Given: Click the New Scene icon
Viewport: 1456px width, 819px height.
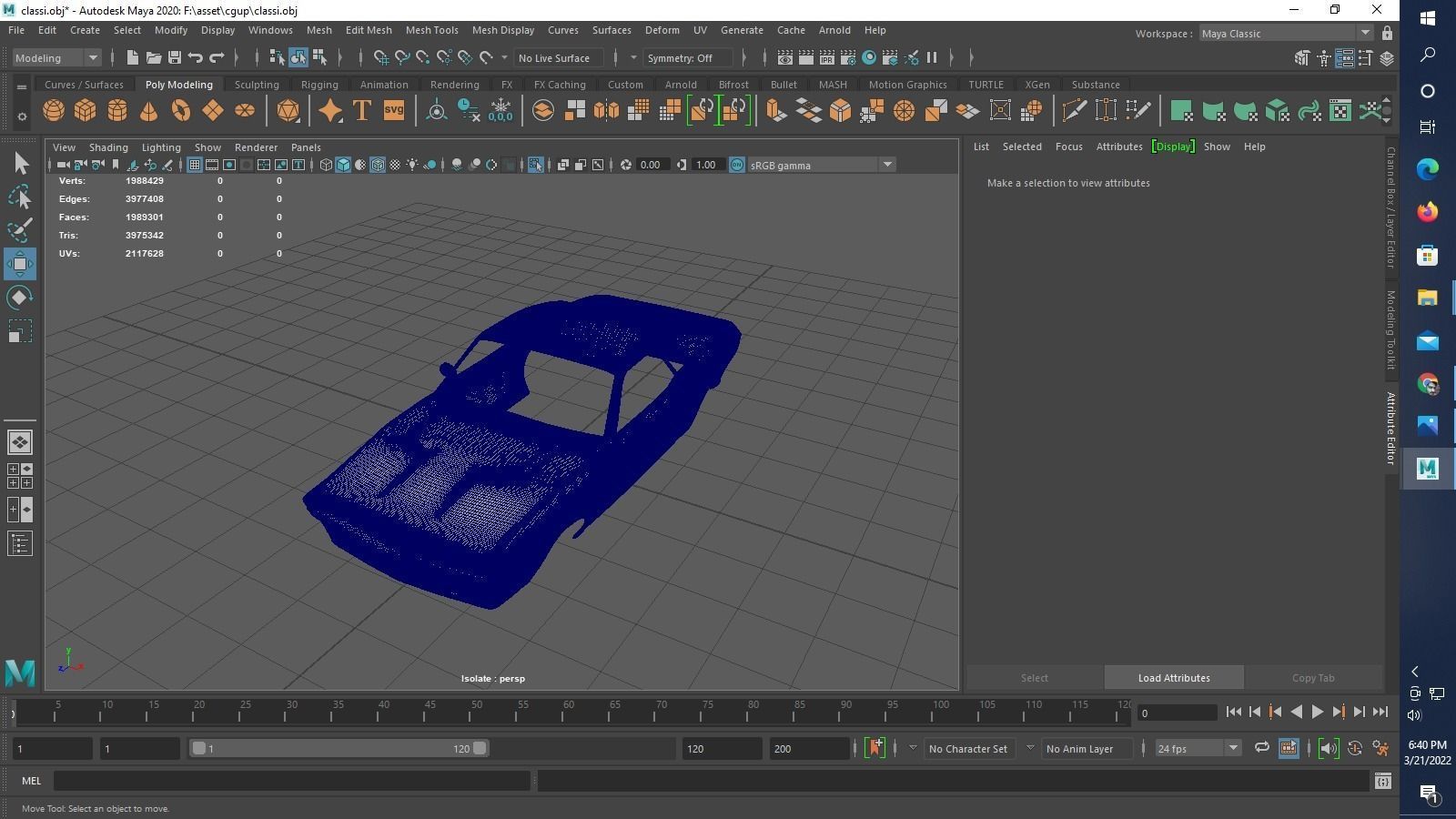Looking at the screenshot, I should click(133, 57).
